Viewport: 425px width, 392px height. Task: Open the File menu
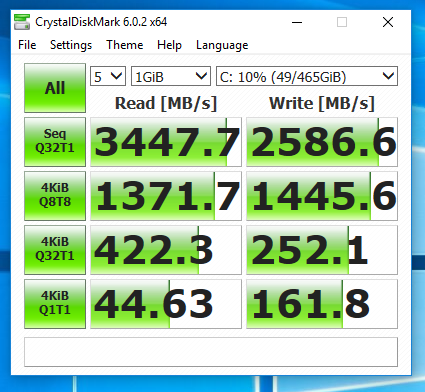[27, 45]
